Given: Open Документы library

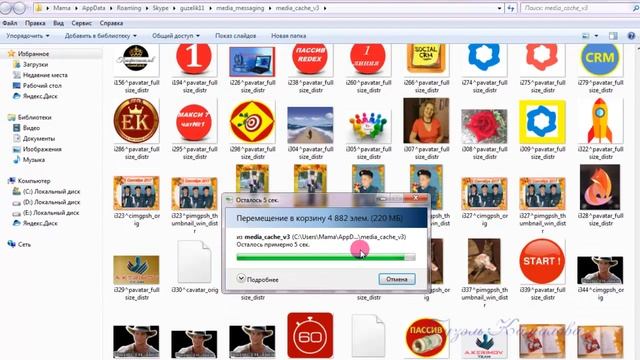Looking at the screenshot, I should point(39,139).
